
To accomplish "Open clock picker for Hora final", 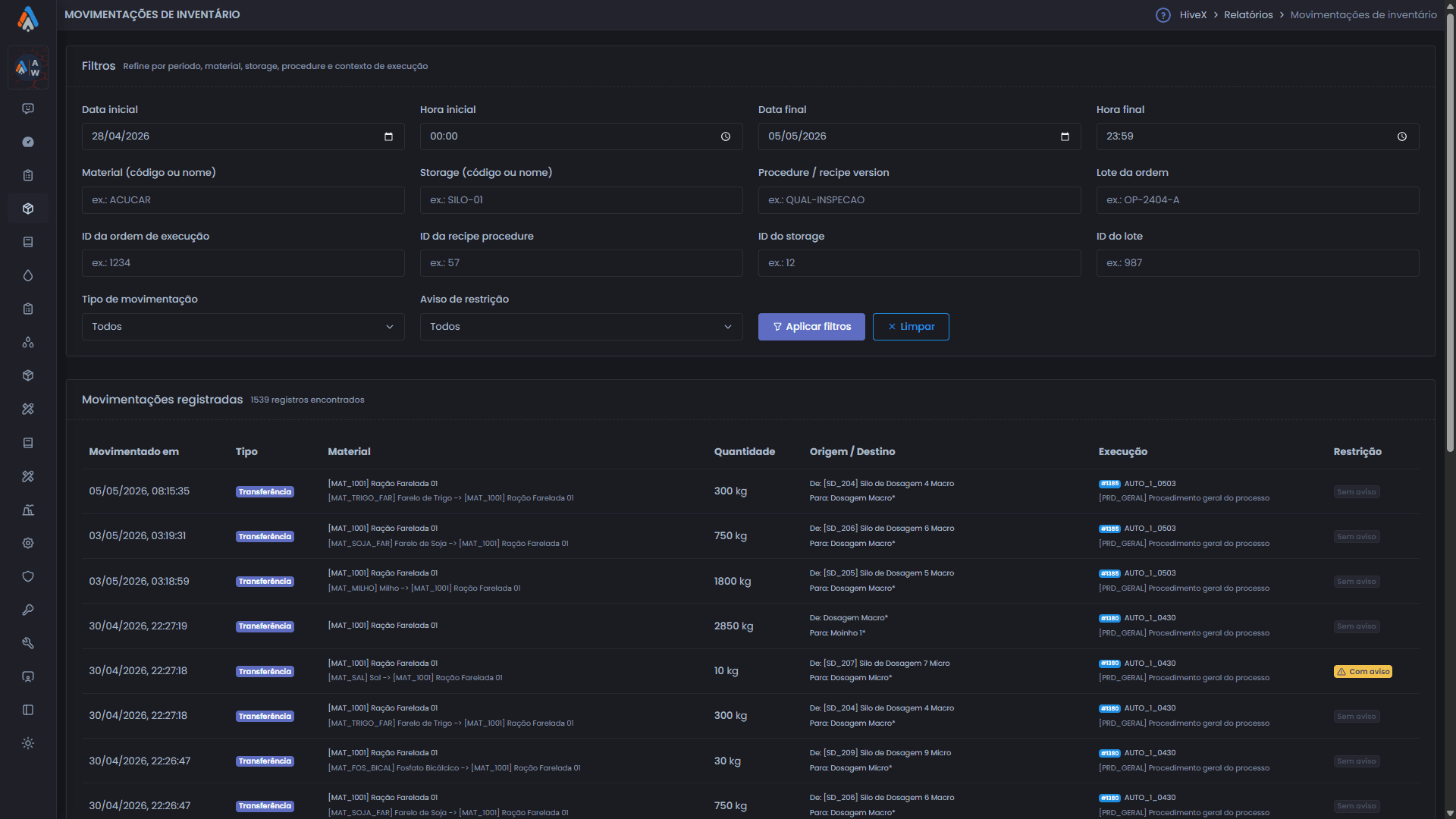I will tap(1402, 136).
